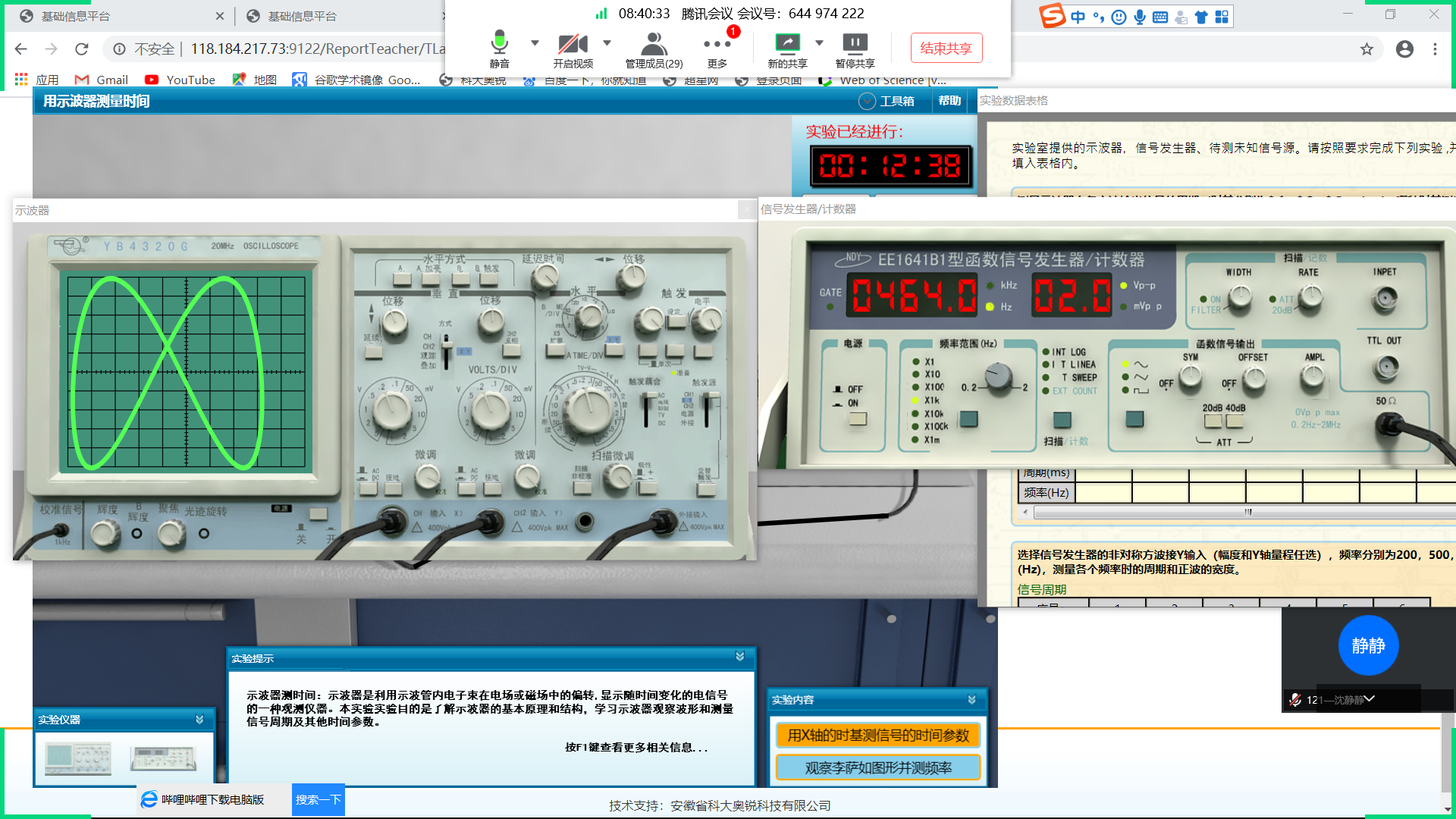Collapse the 实验提示 panel

[x=739, y=657]
